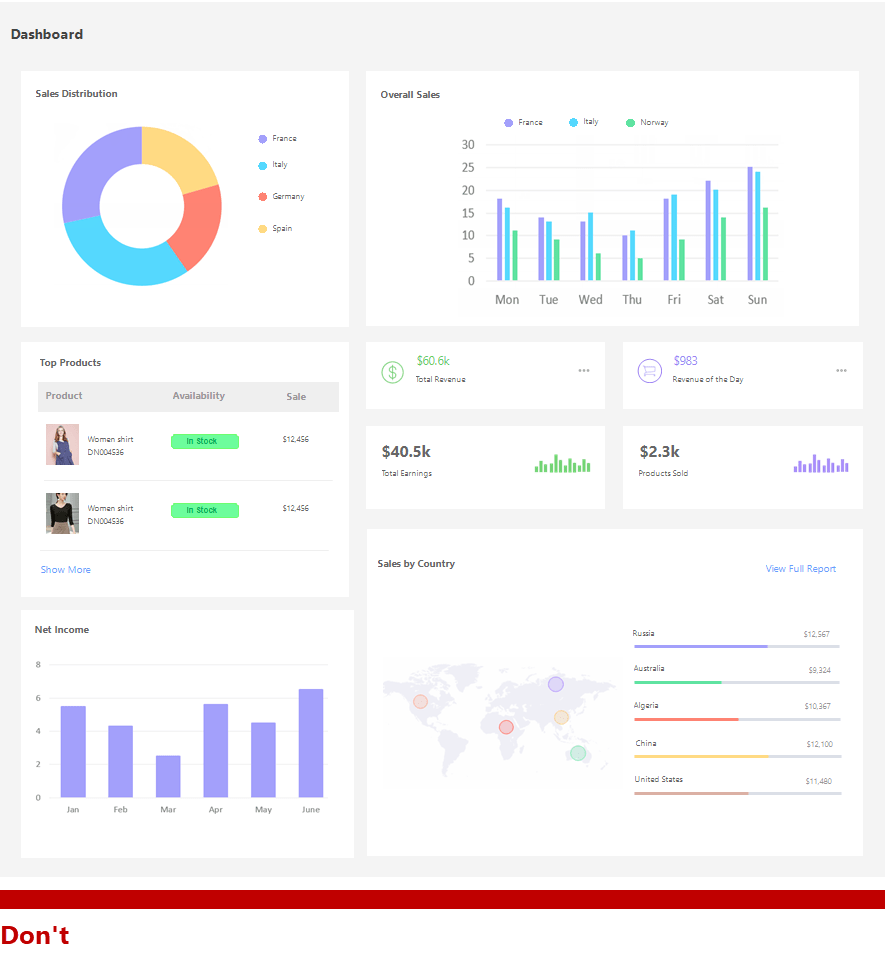Click the Algeria $10,367 amount
The height and width of the screenshot is (953, 885).
pos(817,706)
